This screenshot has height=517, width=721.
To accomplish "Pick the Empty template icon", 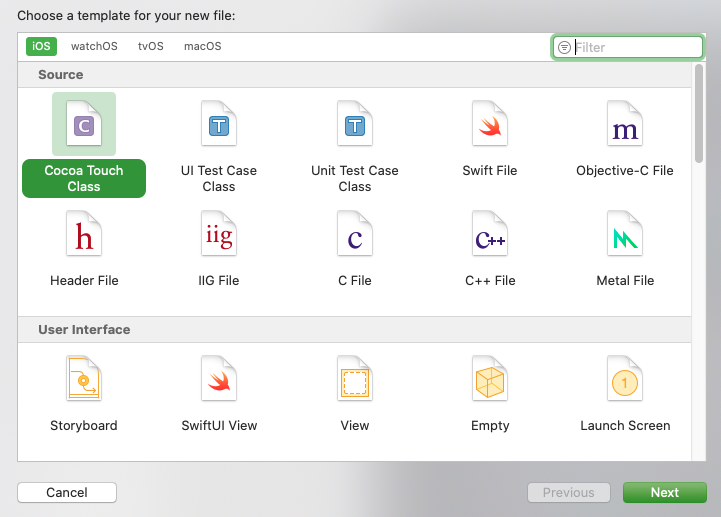I will [x=490, y=379].
